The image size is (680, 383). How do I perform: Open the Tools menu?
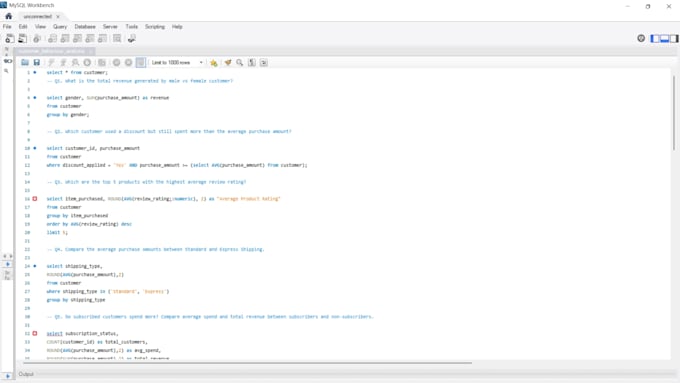tap(131, 26)
